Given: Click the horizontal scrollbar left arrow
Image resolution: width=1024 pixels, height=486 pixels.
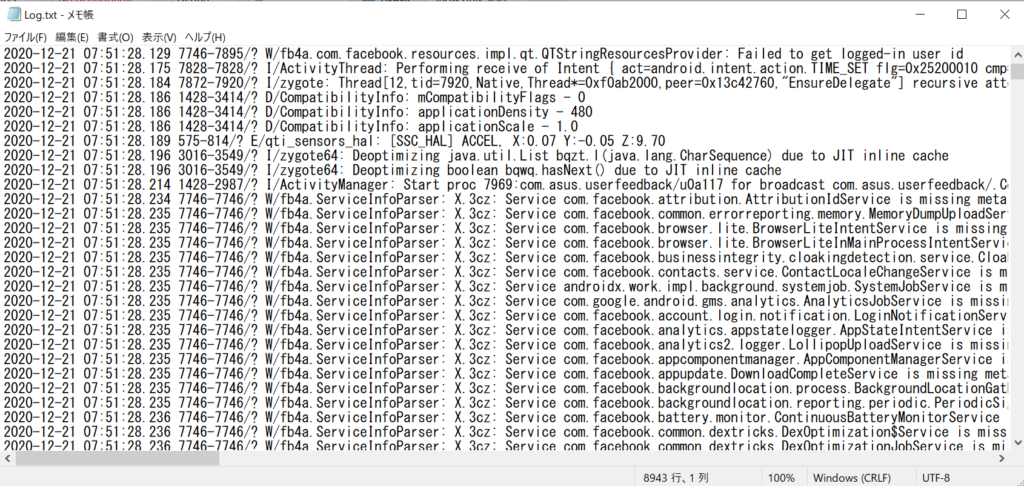Looking at the screenshot, I should 7,459.
